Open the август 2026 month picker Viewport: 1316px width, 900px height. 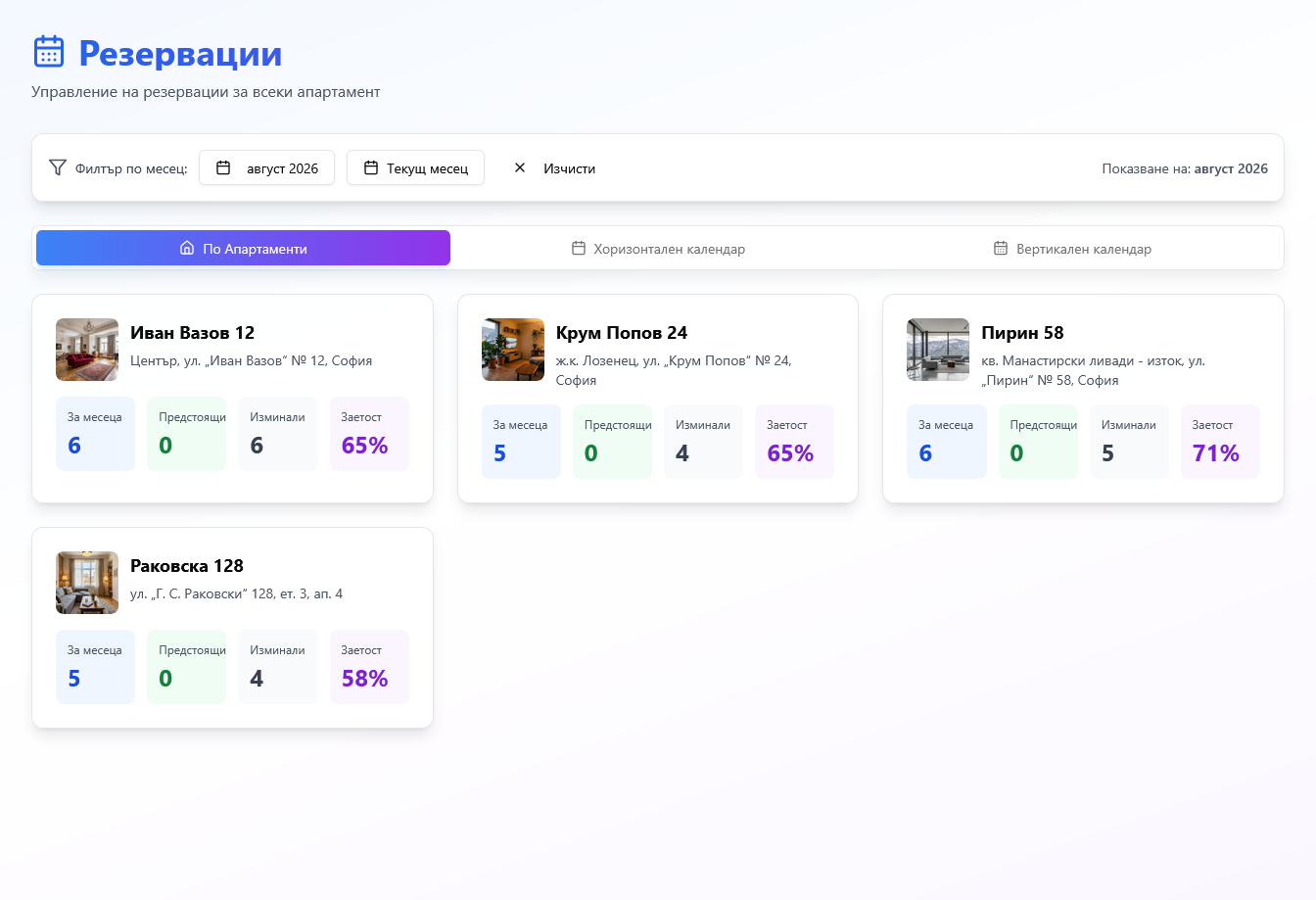(266, 167)
